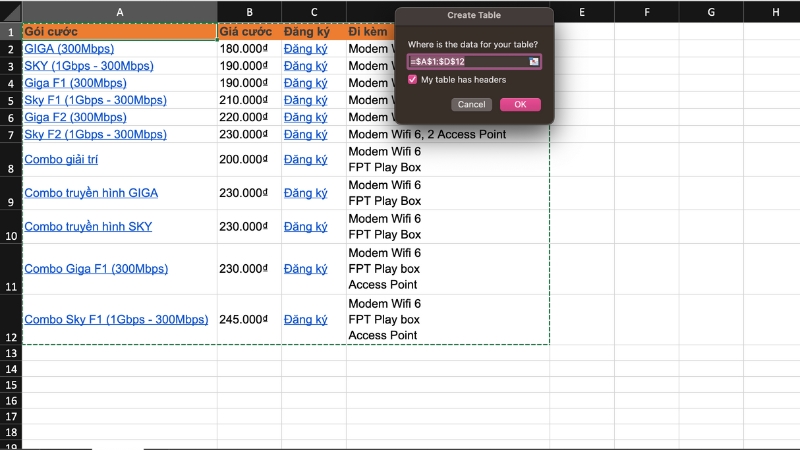Click Đăng ký link for Combo giải trí
The image size is (800, 450).
pyautogui.click(x=305, y=160)
